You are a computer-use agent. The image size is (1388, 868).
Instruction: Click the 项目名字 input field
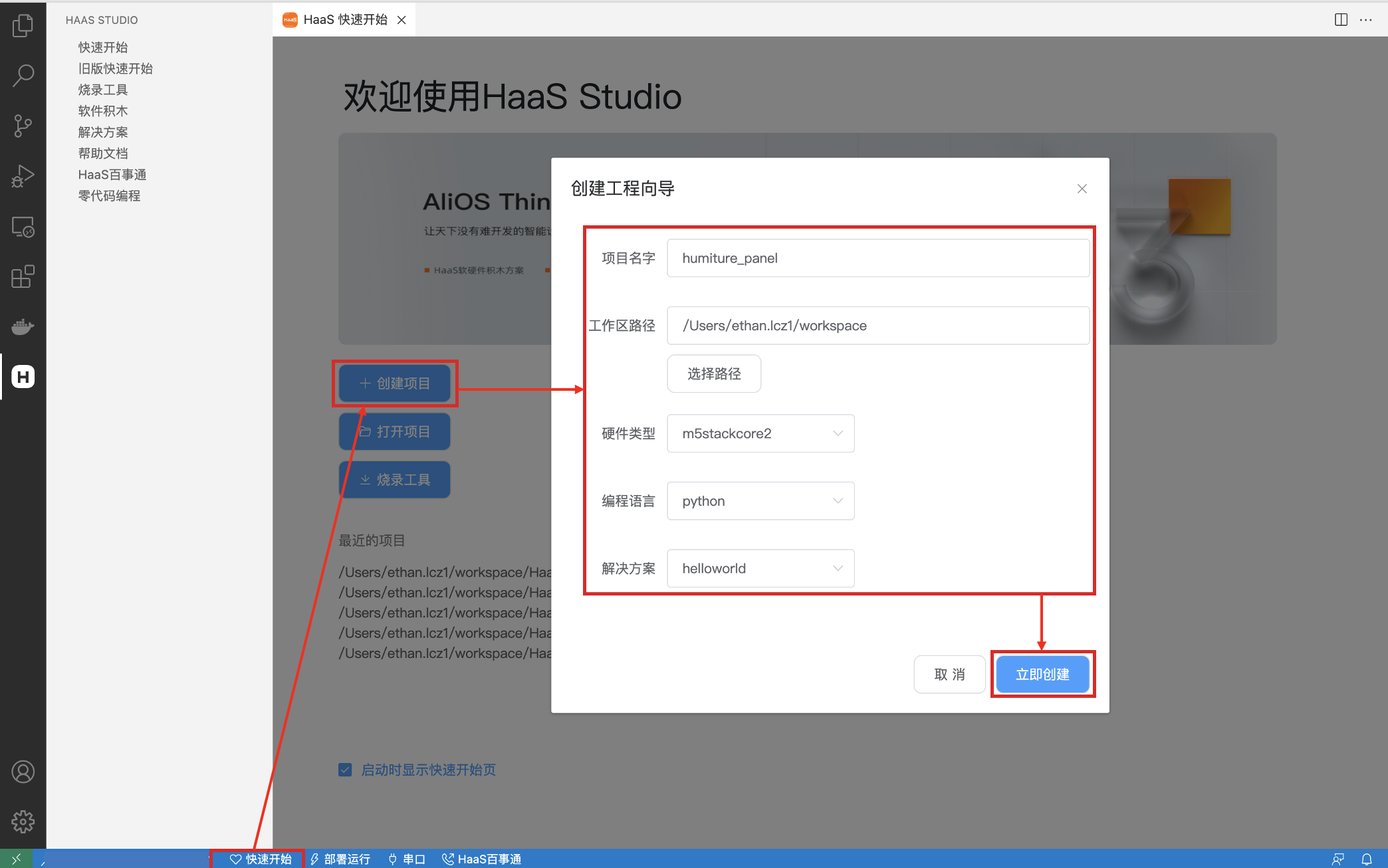877,258
